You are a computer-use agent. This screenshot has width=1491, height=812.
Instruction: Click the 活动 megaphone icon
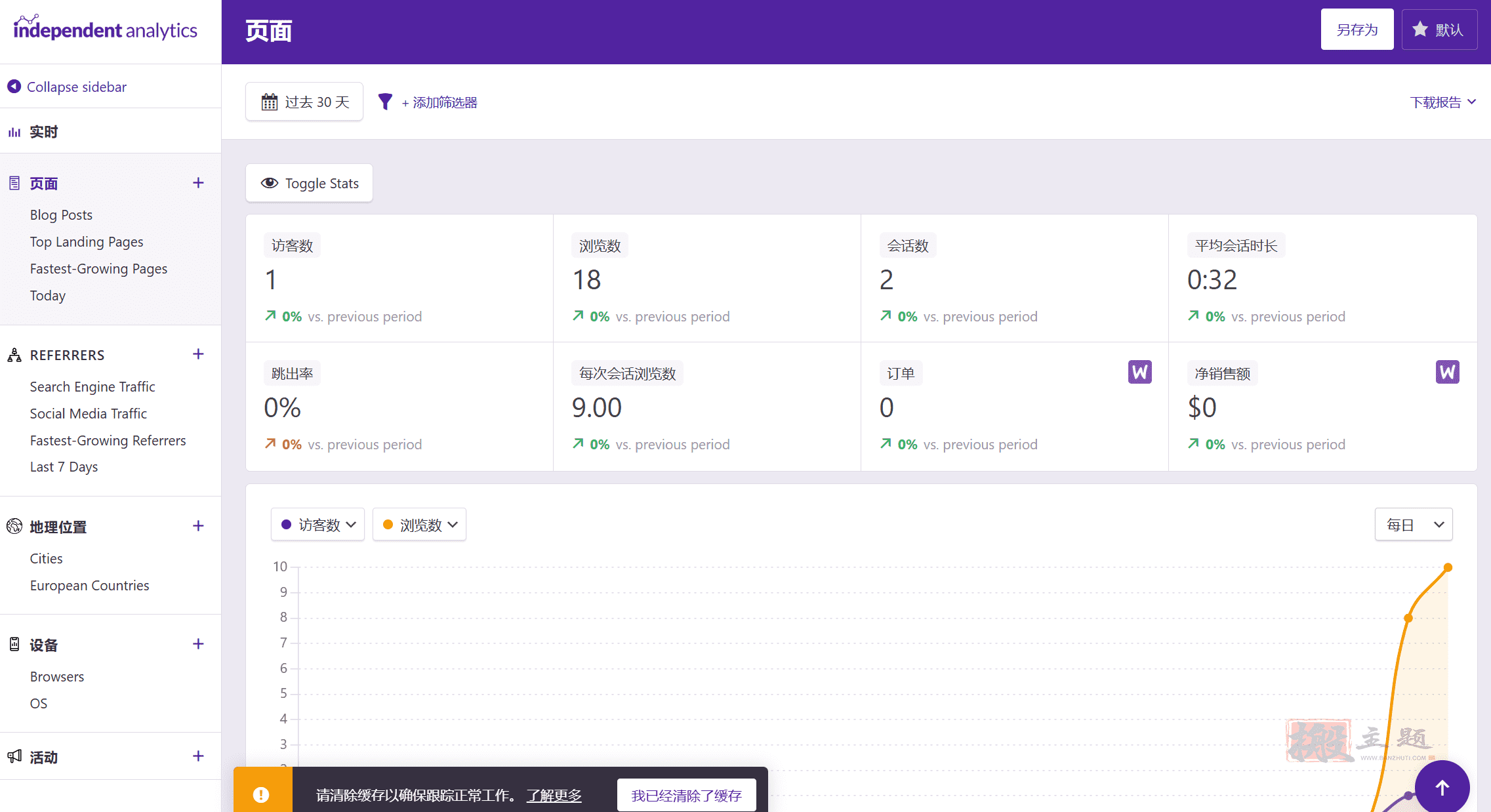[14, 756]
